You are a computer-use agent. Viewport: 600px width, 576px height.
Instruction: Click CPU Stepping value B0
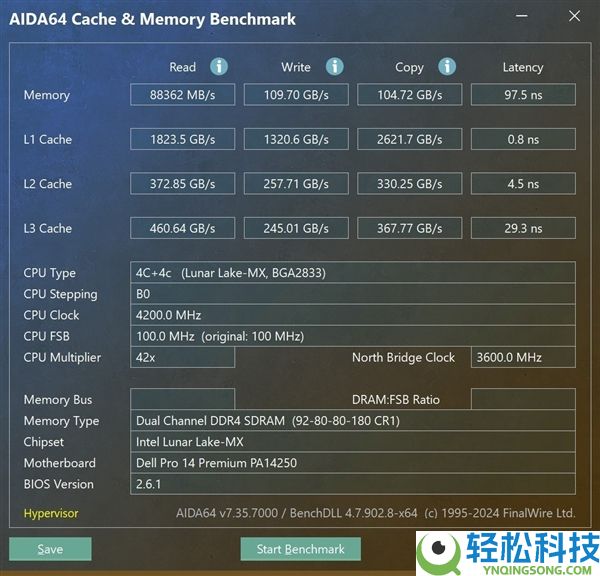coord(353,294)
